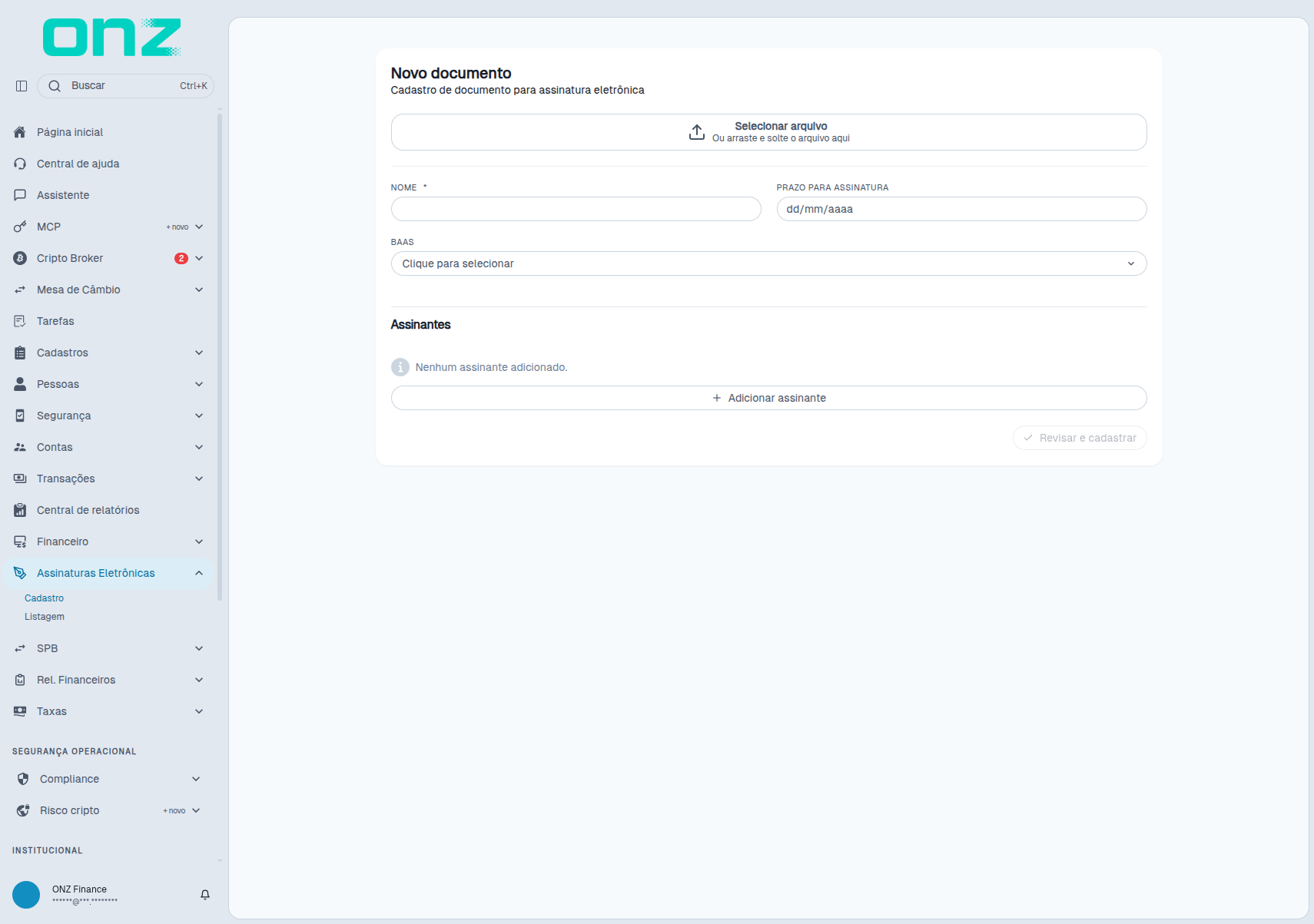Click the search magnifier icon
Image resolution: width=1314 pixels, height=924 pixels.
(55, 86)
